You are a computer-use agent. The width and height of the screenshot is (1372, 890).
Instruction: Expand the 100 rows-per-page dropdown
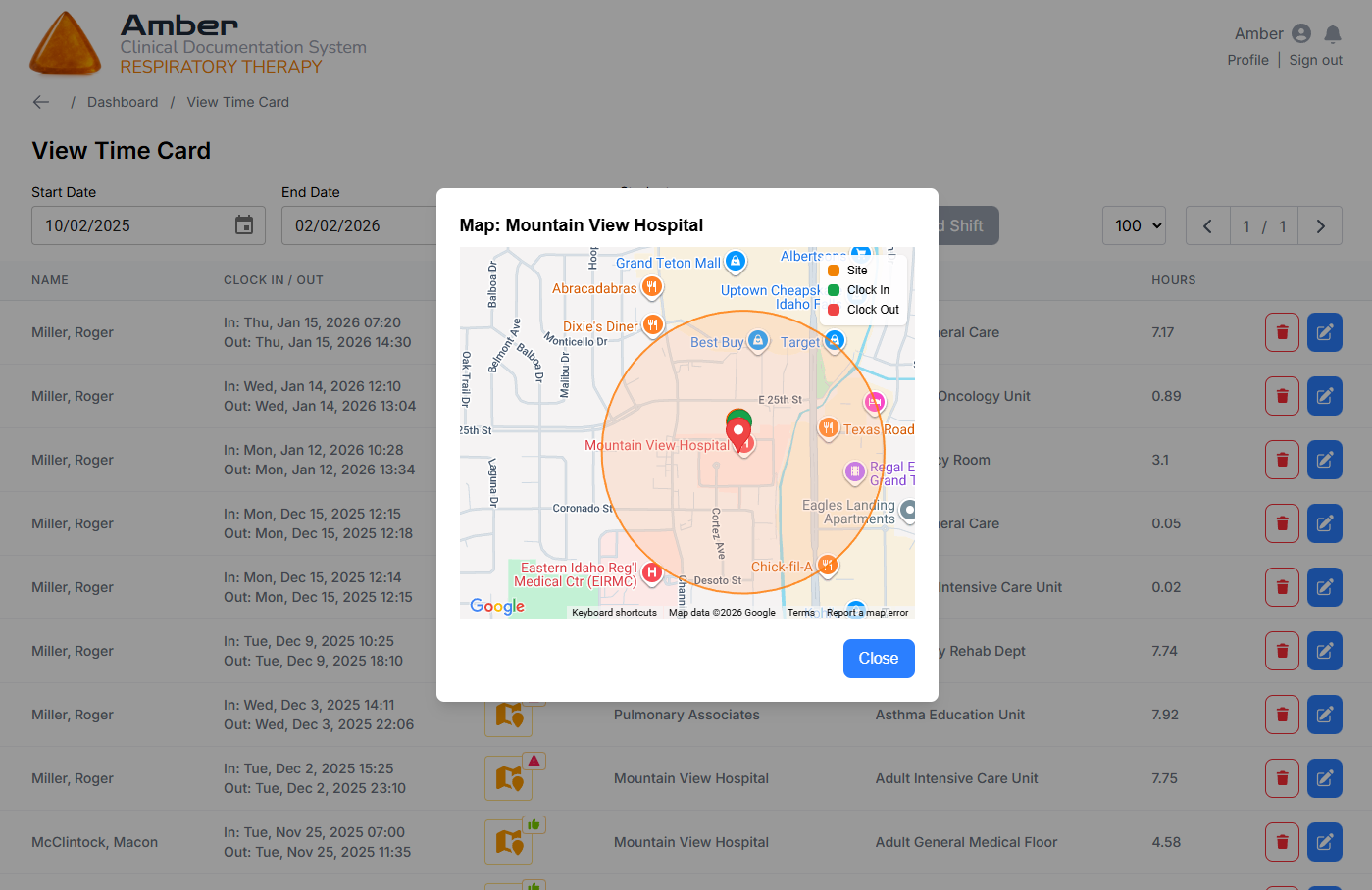(1134, 225)
